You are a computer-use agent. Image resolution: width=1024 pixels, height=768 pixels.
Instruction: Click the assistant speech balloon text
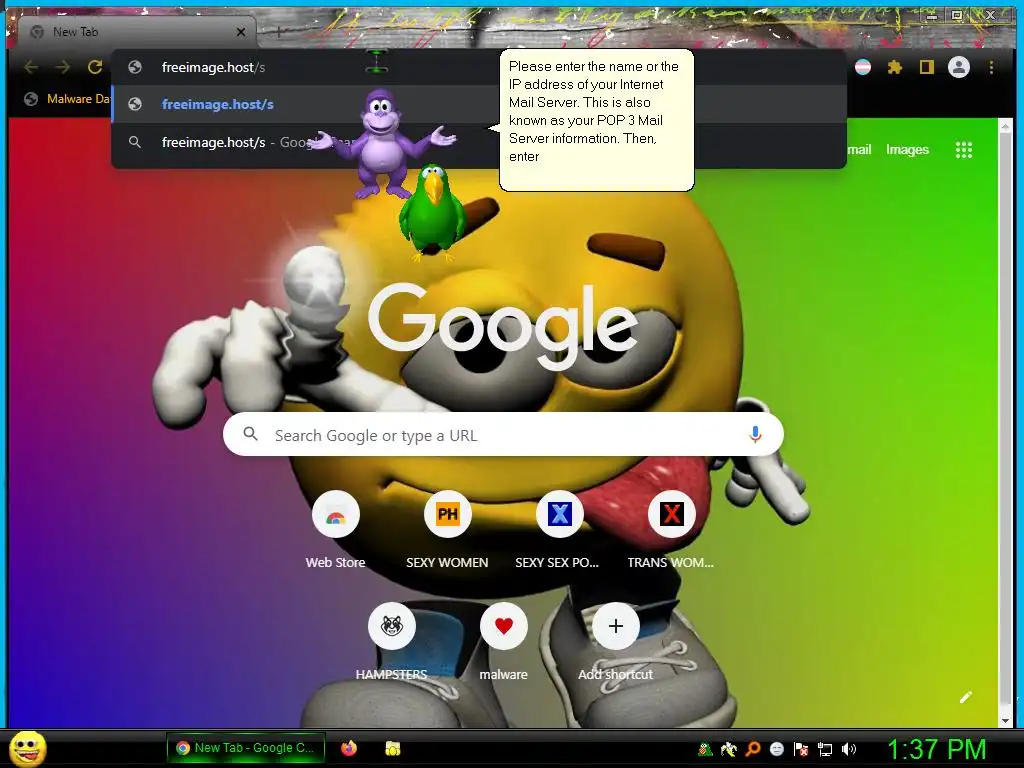594,112
